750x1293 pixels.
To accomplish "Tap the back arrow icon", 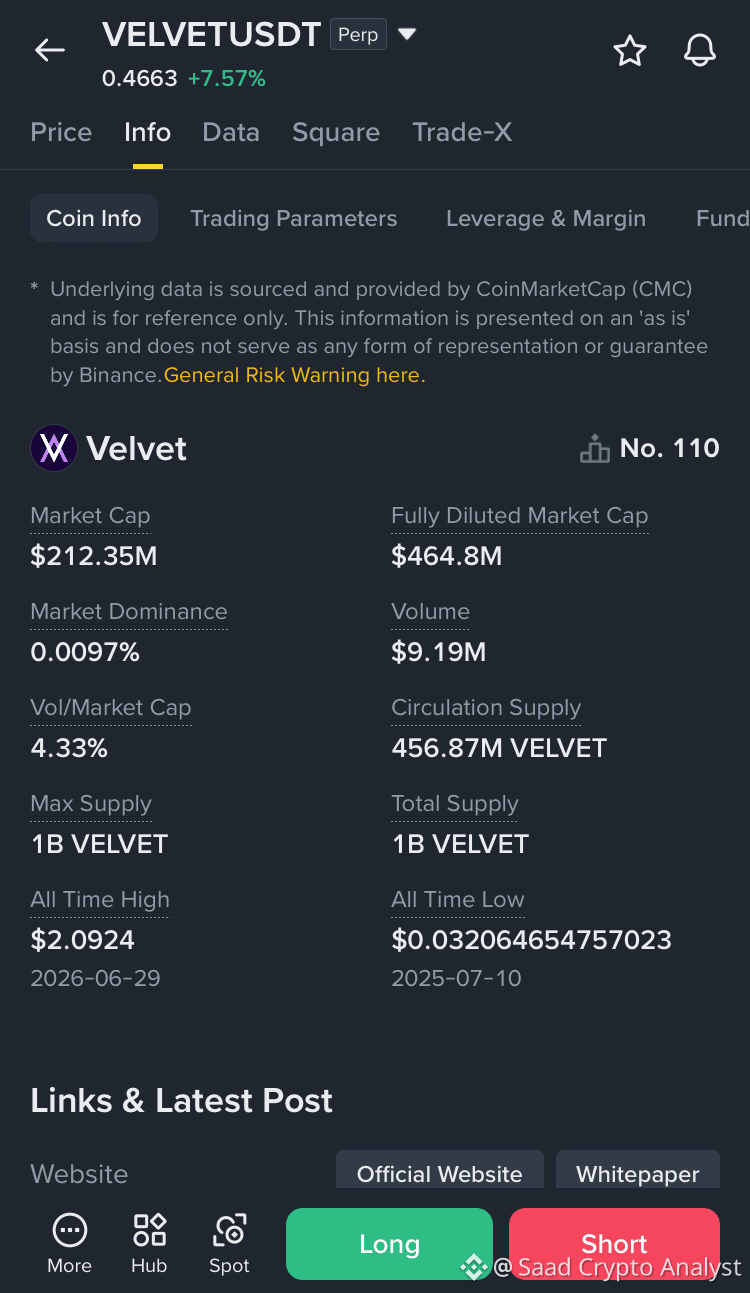I will click(x=49, y=50).
